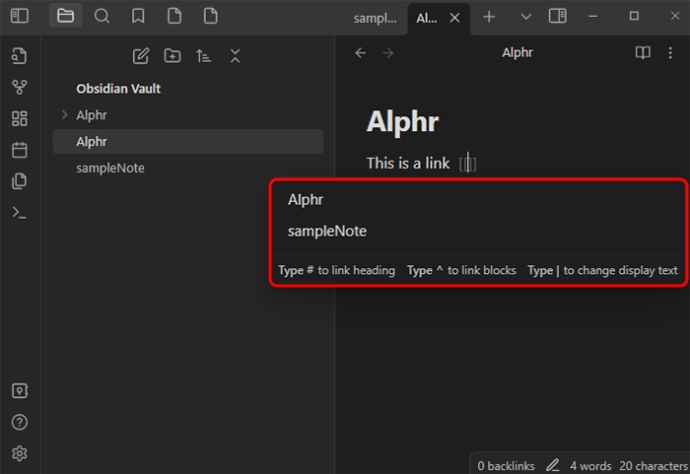Expand the Alphr folder chevron

click(65, 115)
